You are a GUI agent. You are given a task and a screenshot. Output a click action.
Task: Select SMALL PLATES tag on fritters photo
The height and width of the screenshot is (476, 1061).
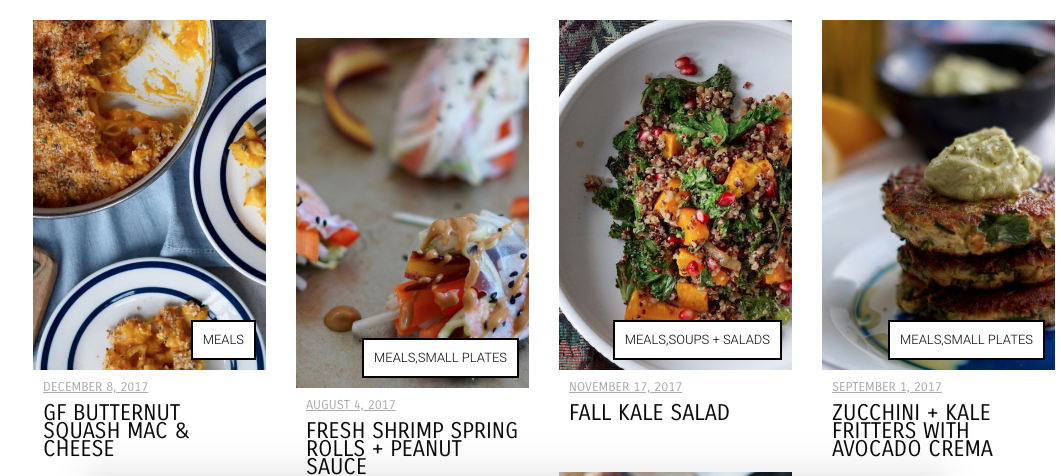(x=989, y=340)
